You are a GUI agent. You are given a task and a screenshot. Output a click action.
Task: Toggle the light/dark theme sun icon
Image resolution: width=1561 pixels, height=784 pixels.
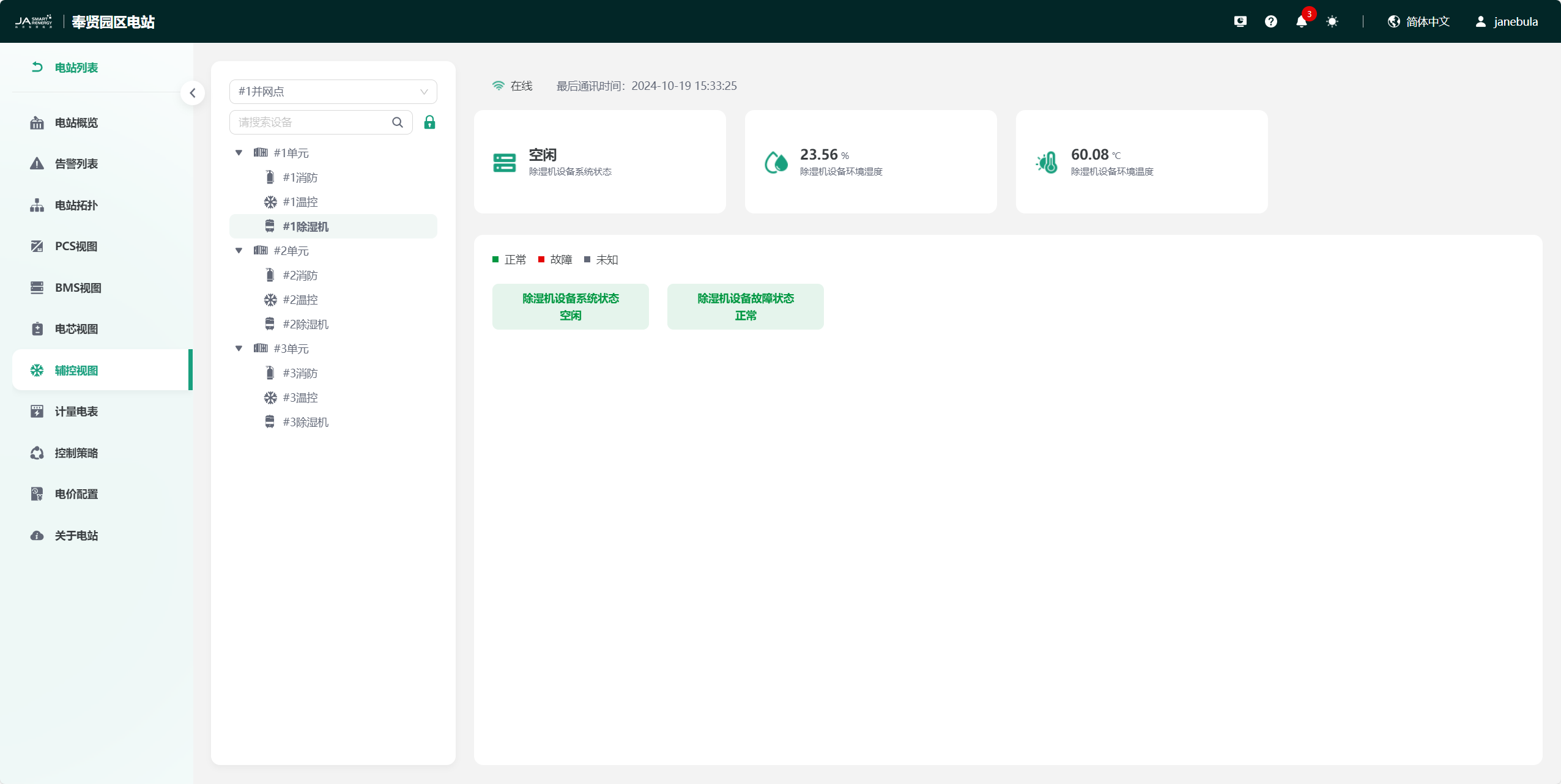(1332, 22)
